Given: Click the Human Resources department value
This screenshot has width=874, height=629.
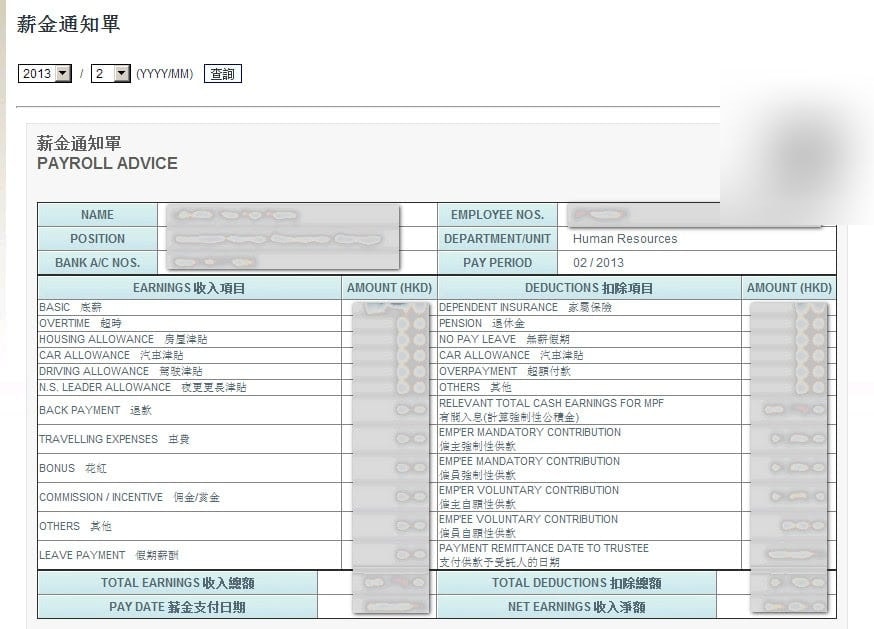Looking at the screenshot, I should click(625, 239).
